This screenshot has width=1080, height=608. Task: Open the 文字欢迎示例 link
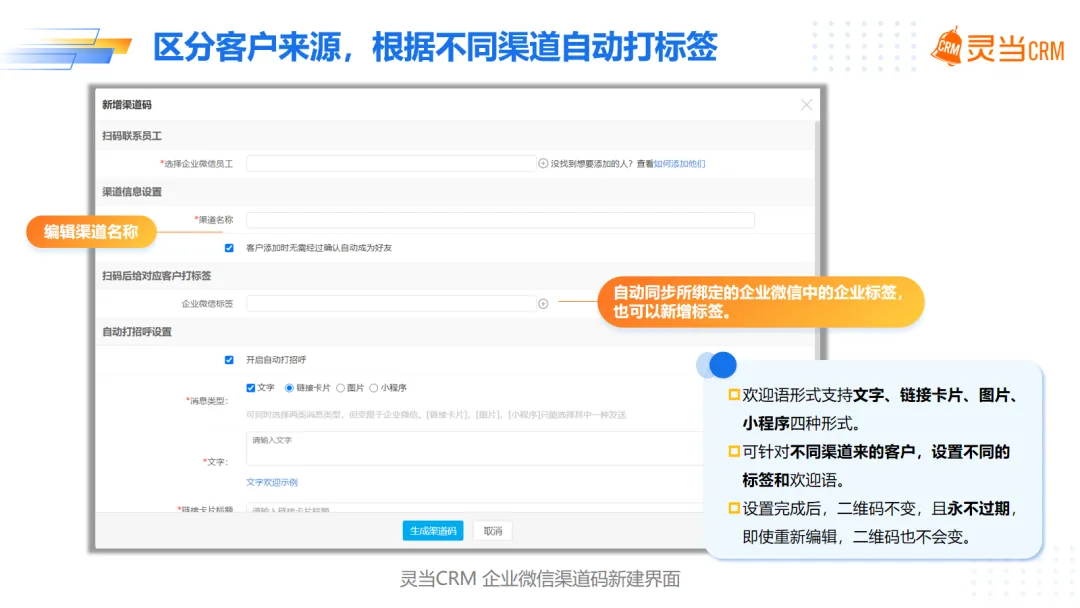coord(272,482)
